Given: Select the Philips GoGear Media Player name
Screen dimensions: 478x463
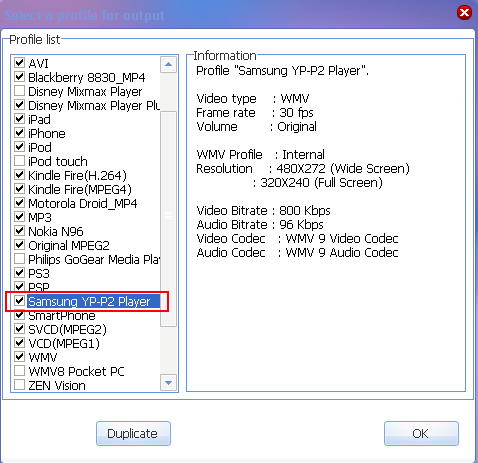Looking at the screenshot, I should pyautogui.click(x=94, y=259).
